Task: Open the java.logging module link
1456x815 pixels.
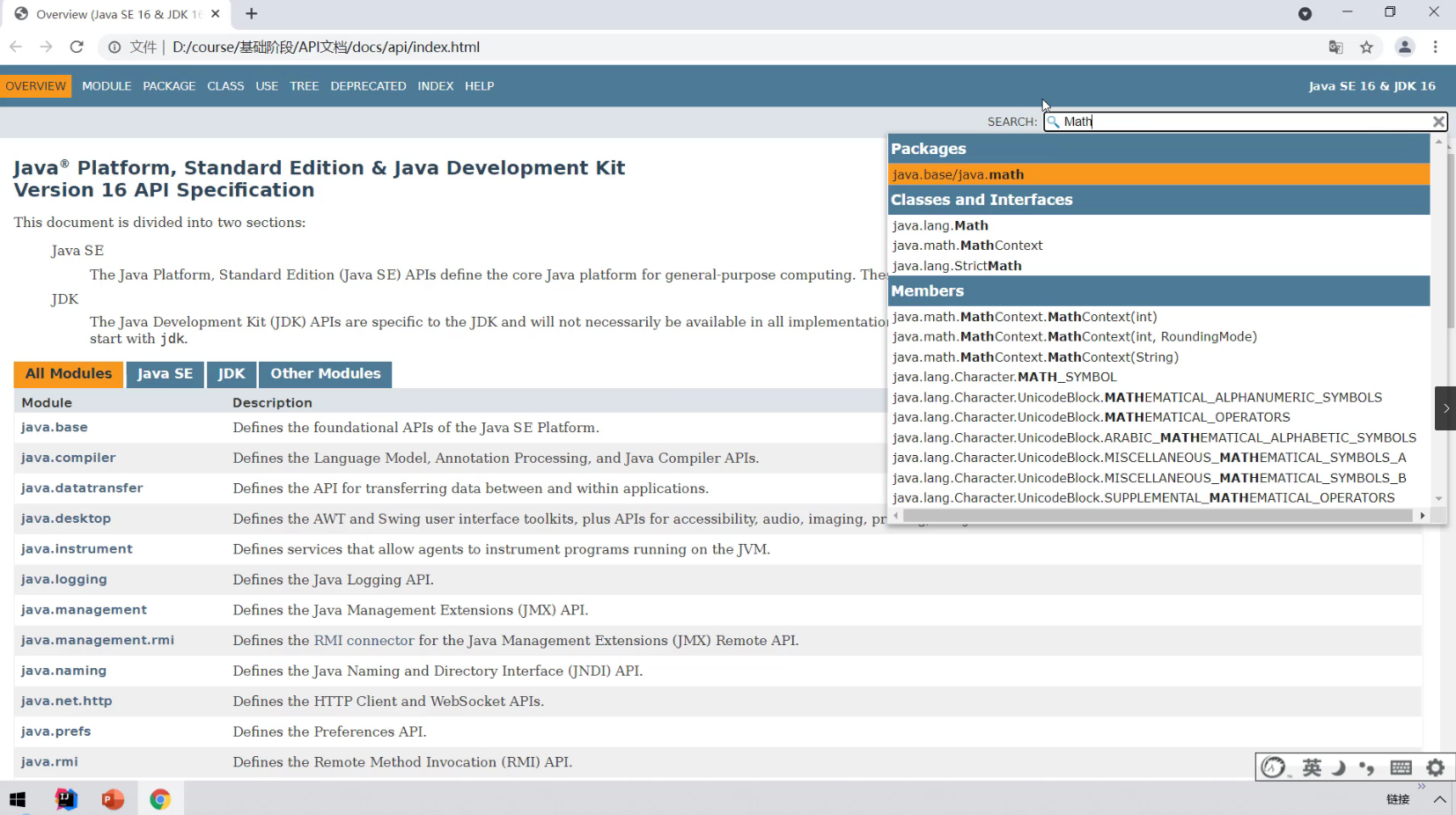Action: 64,579
